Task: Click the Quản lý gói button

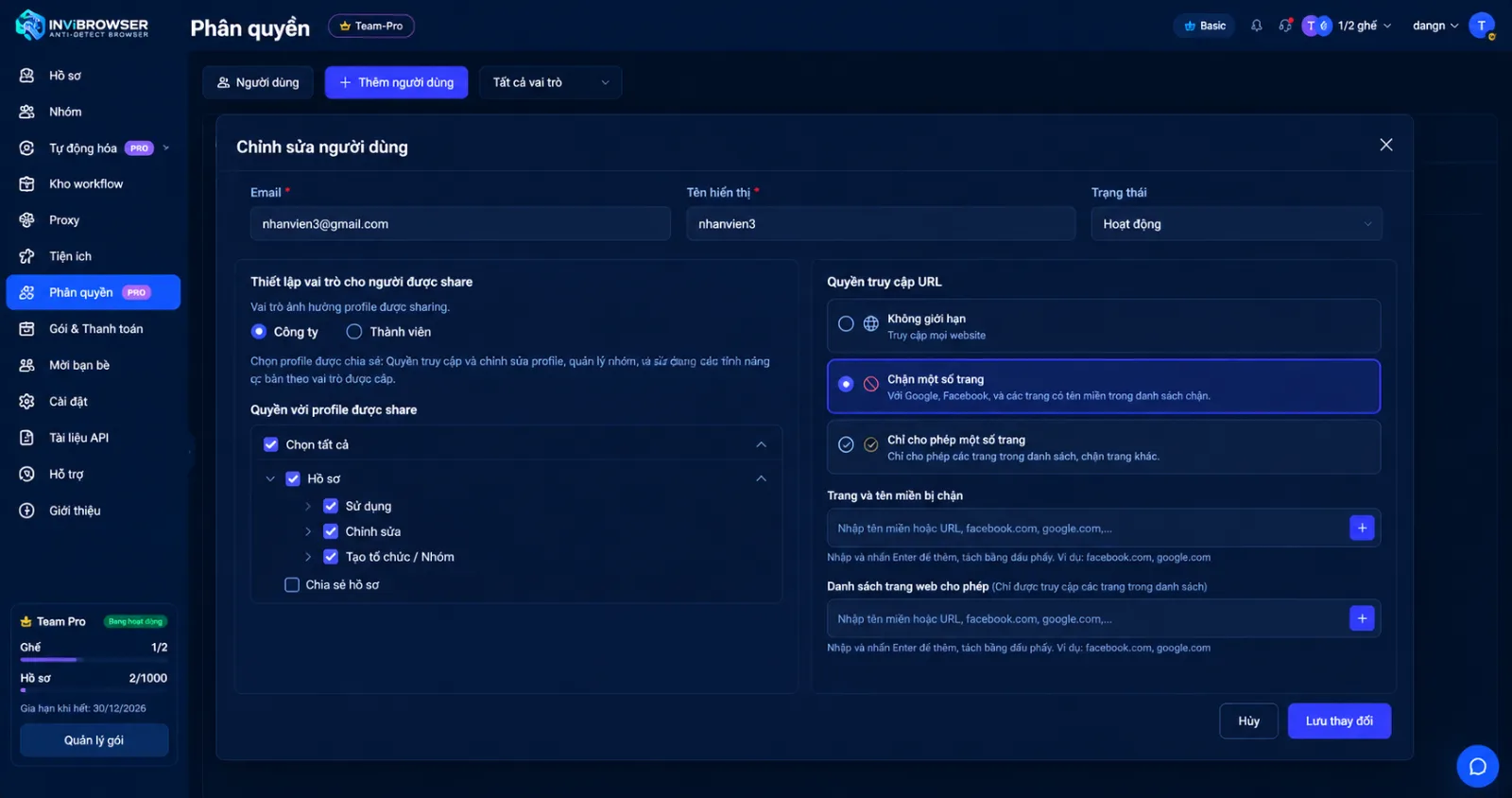Action: (94, 740)
